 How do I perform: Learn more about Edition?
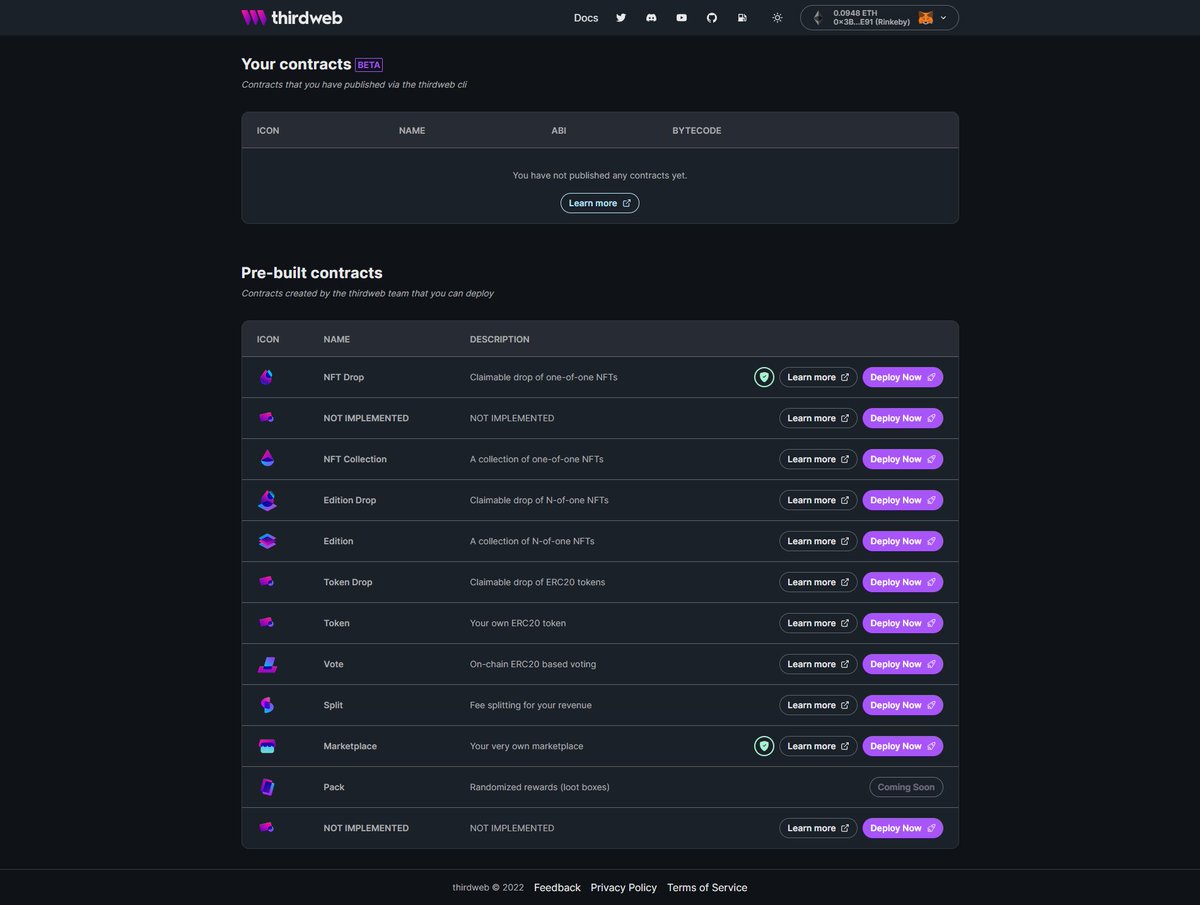point(818,541)
